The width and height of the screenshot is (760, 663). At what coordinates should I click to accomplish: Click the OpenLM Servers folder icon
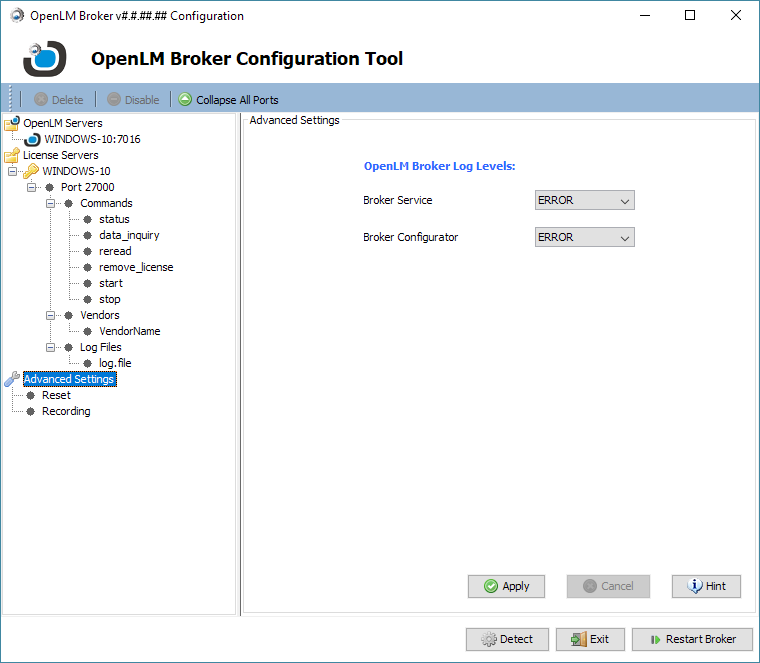pyautogui.click(x=12, y=123)
